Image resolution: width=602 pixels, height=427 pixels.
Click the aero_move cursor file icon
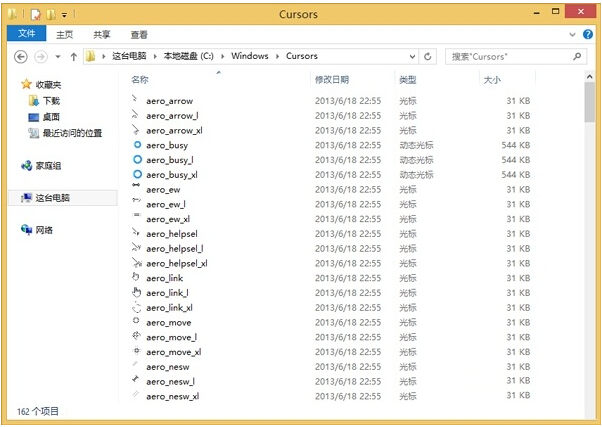coord(136,322)
